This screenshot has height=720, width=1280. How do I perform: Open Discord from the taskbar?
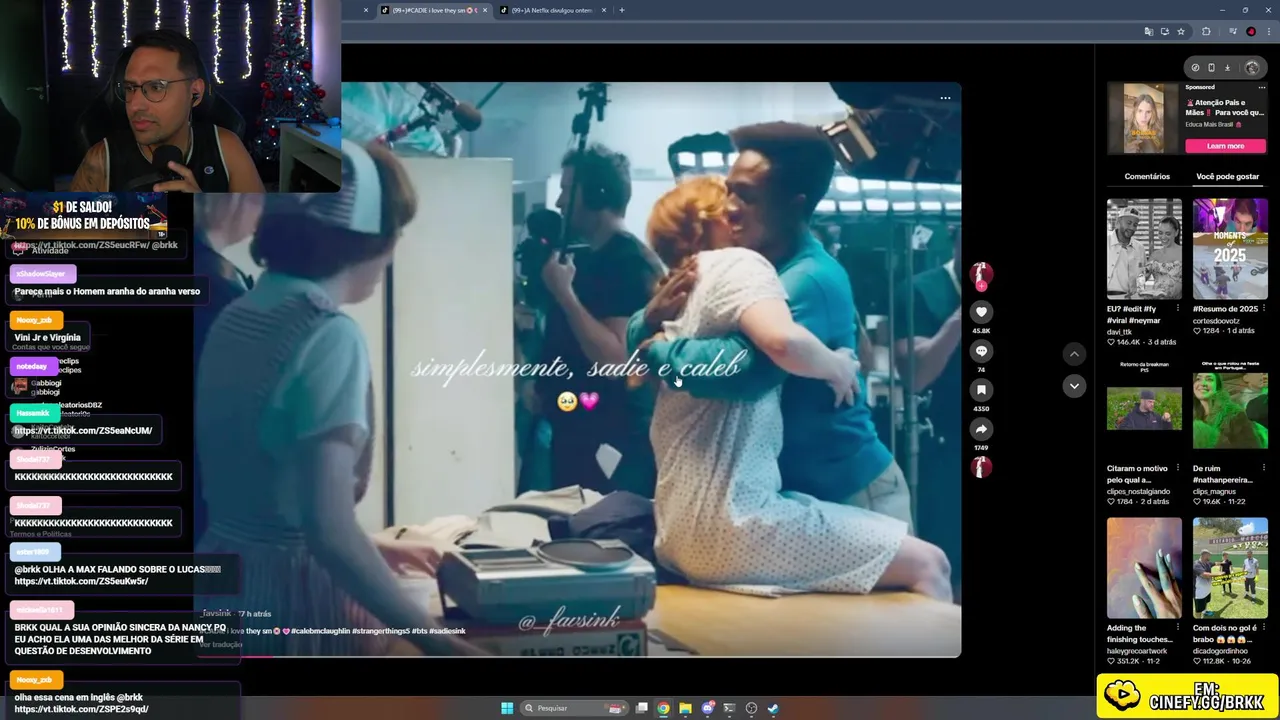(x=708, y=708)
